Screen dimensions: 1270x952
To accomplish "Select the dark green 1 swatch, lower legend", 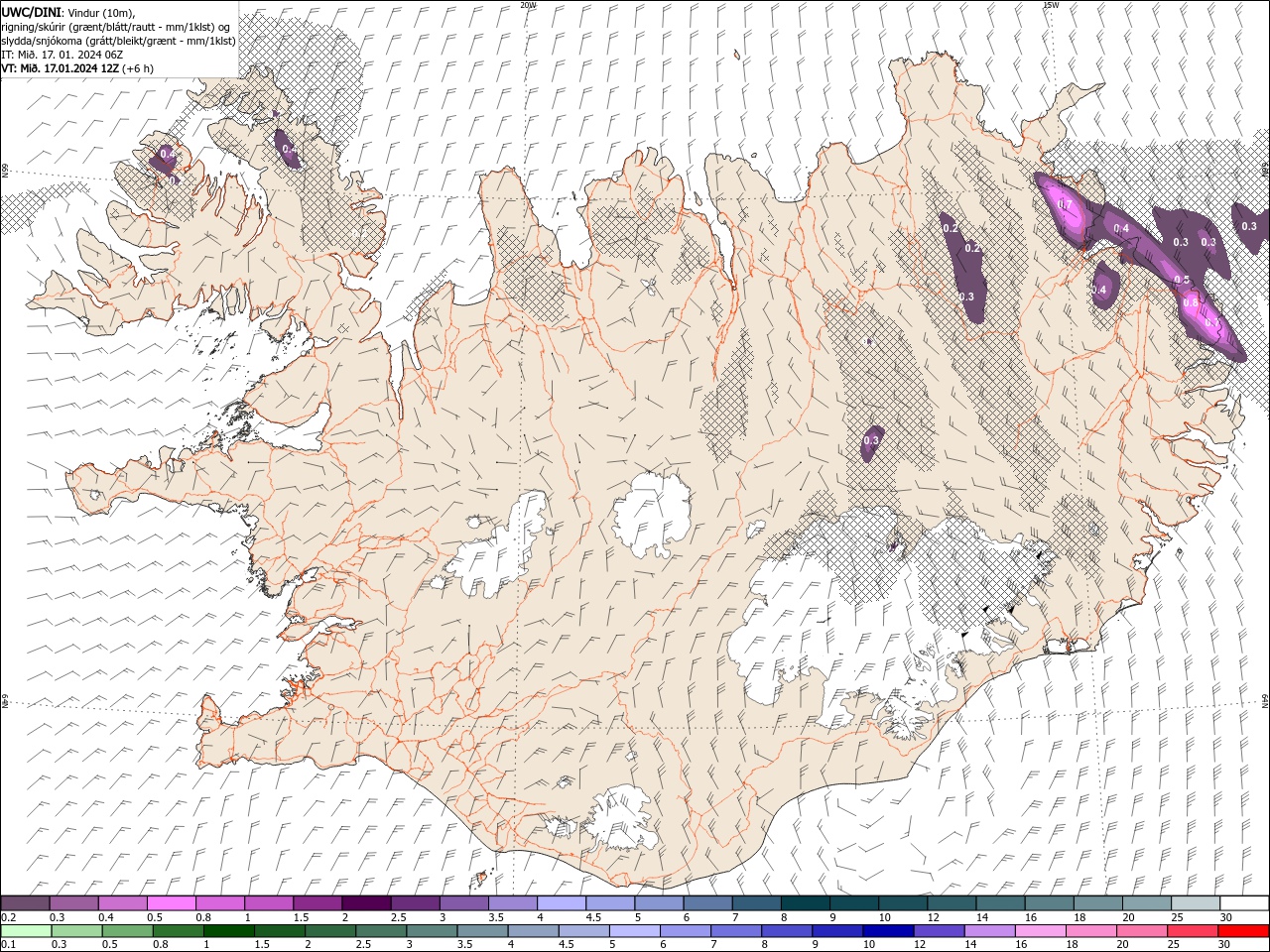I will (229, 931).
